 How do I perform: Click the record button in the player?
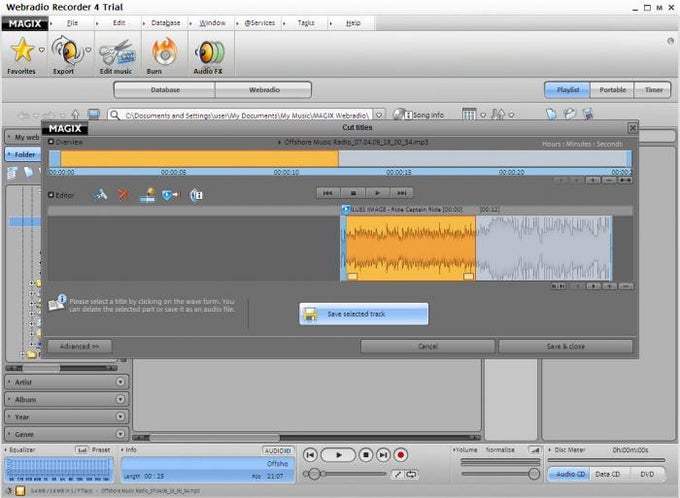(401, 455)
